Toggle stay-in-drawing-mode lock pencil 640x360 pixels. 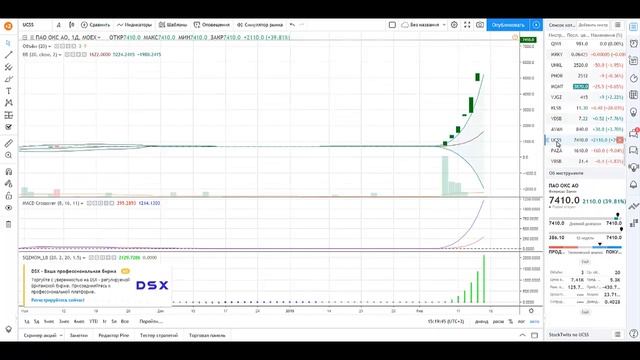coord(8,184)
